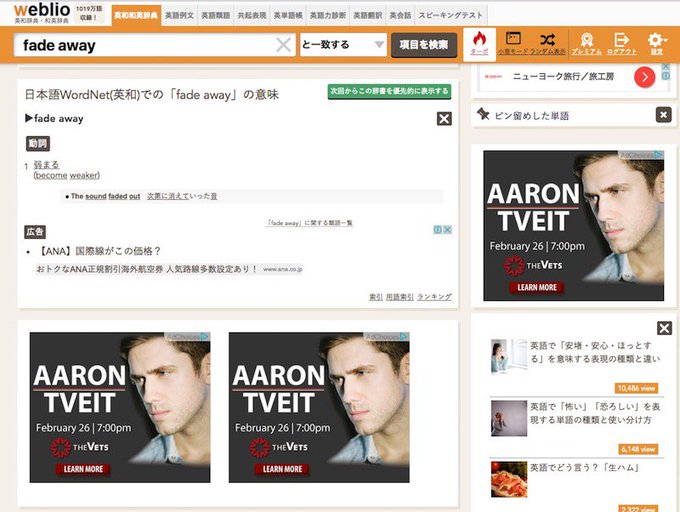The height and width of the screenshot is (512, 680).
Task: Open the 索引 link
Action: point(376,297)
